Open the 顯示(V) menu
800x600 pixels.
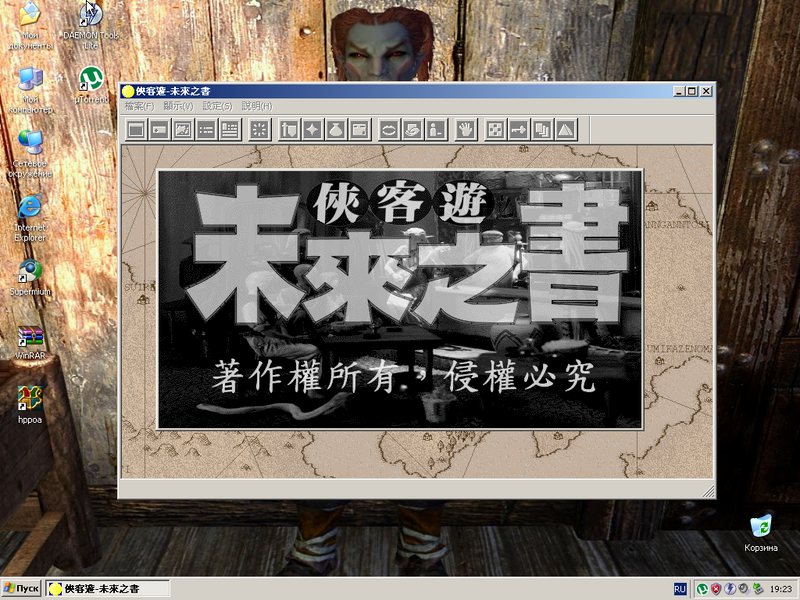[179, 106]
